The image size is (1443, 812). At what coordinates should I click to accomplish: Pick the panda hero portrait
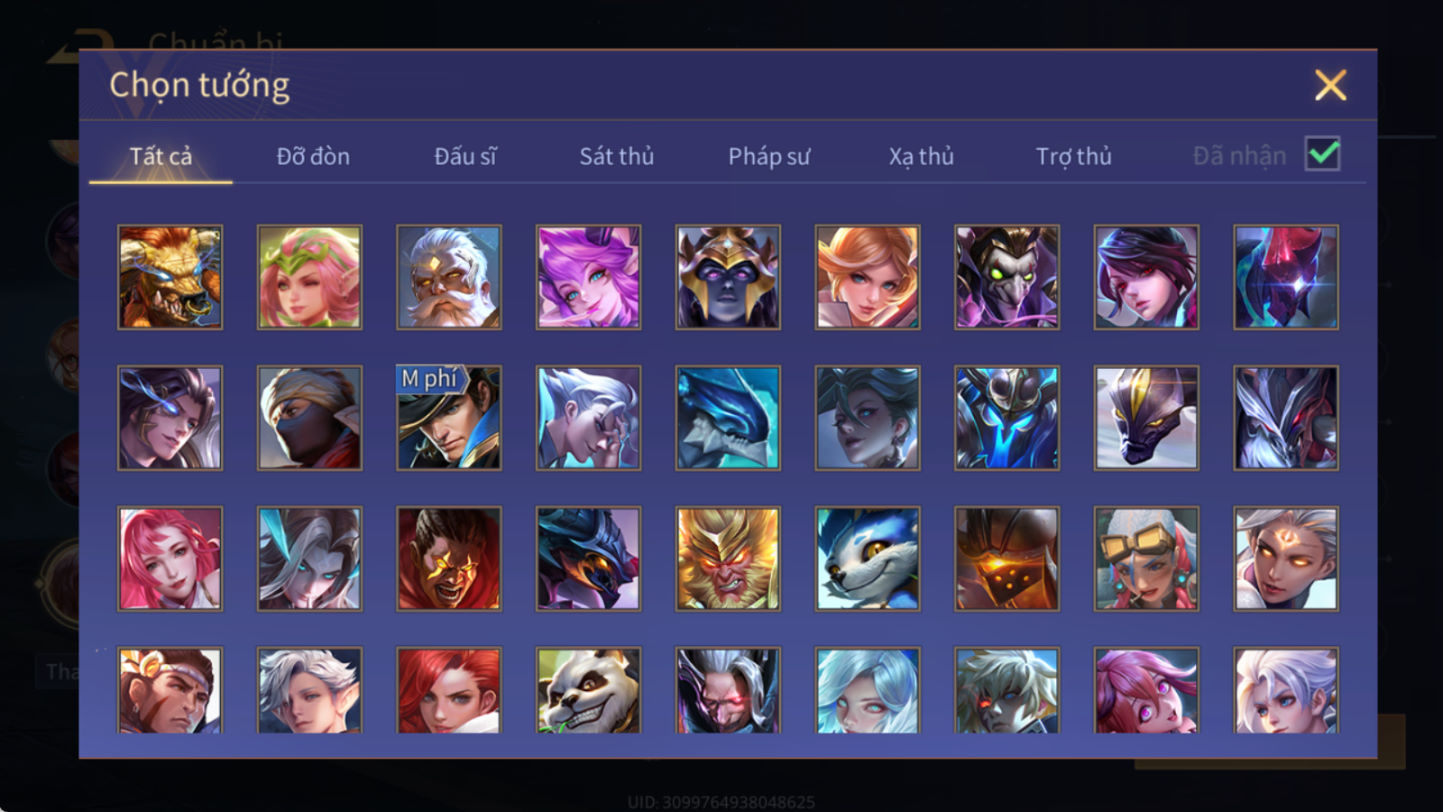click(x=588, y=690)
